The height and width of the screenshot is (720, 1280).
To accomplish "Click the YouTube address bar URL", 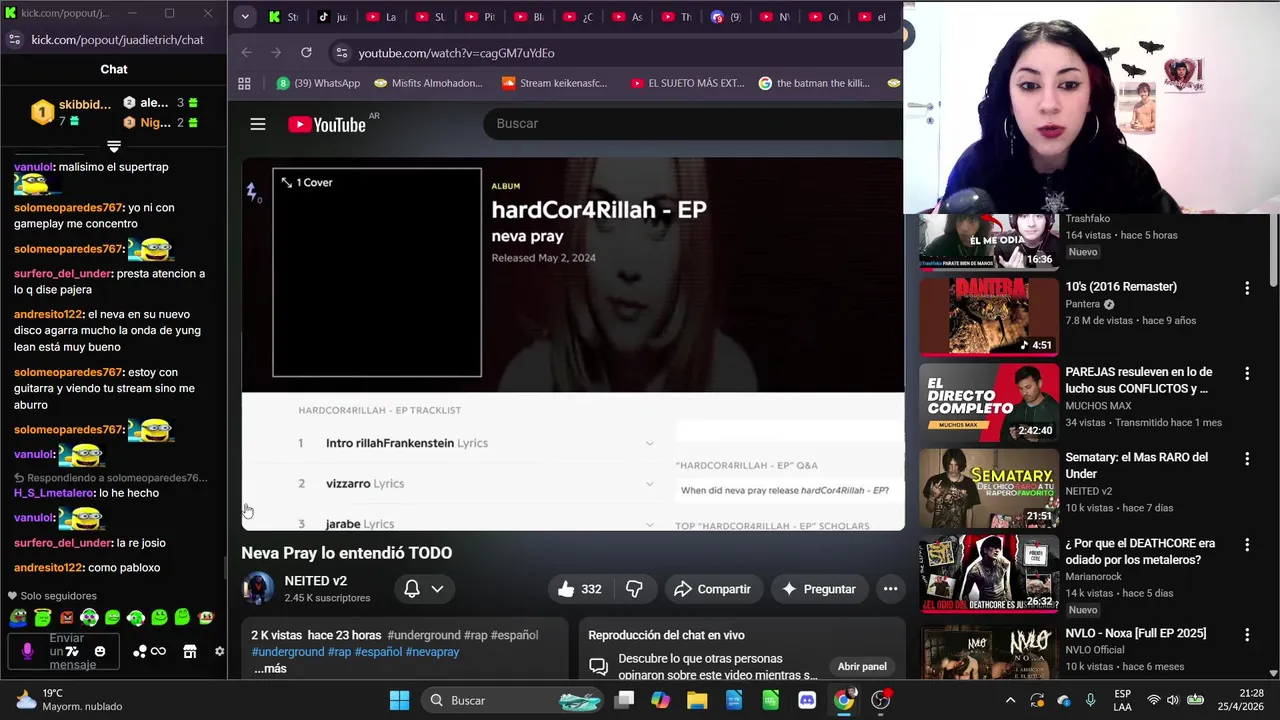I will click(x=456, y=53).
